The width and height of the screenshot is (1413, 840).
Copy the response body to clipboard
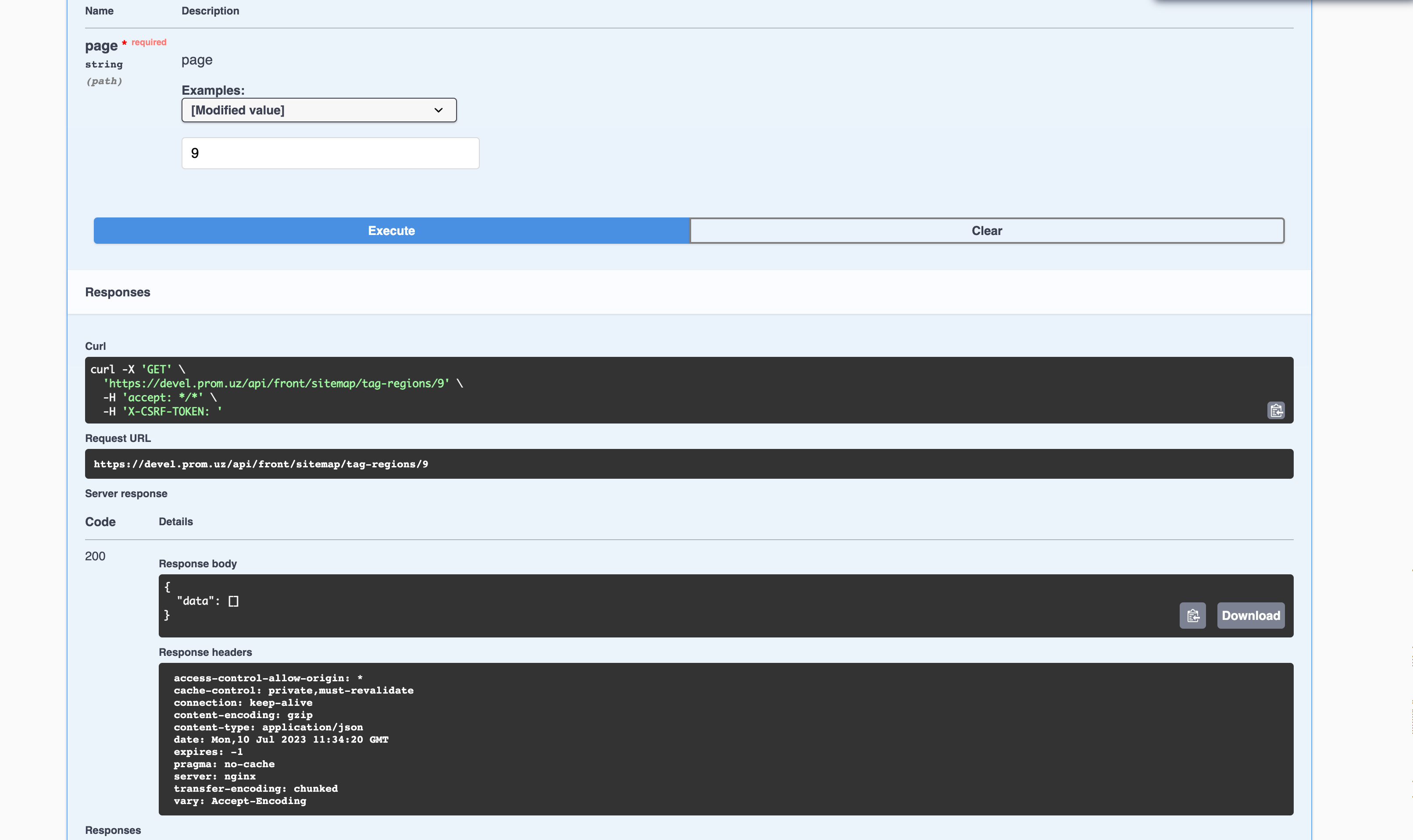tap(1192, 615)
